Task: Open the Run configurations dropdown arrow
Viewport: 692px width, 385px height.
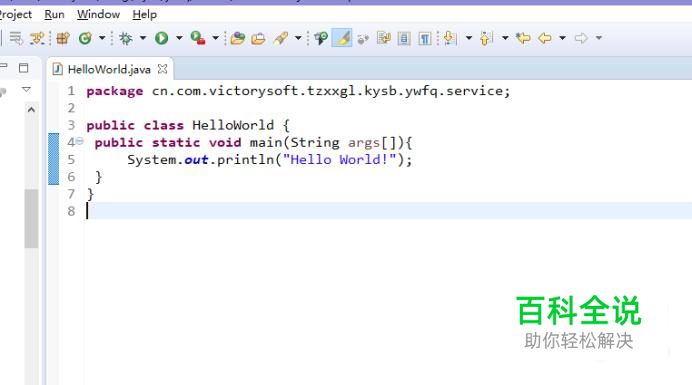Action: coord(179,38)
